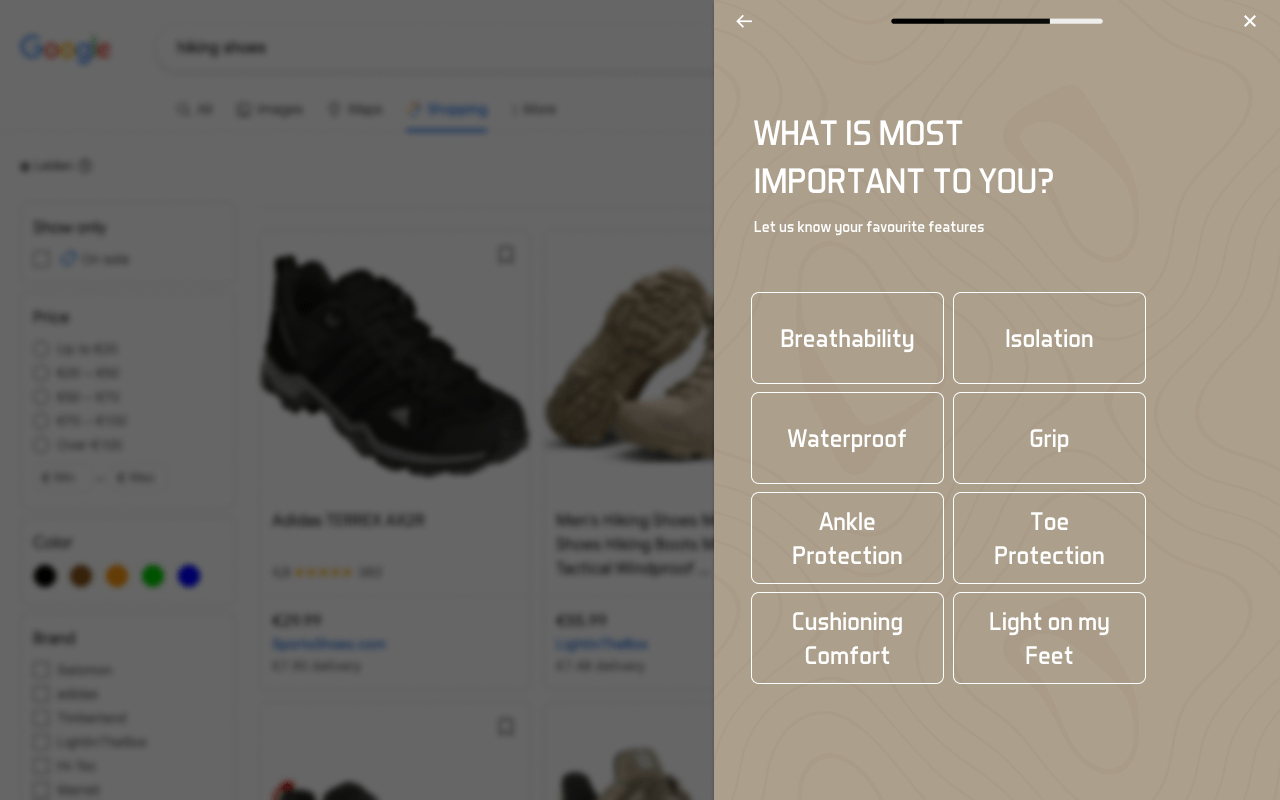
Task: Open the Shopping tab
Action: [447, 109]
